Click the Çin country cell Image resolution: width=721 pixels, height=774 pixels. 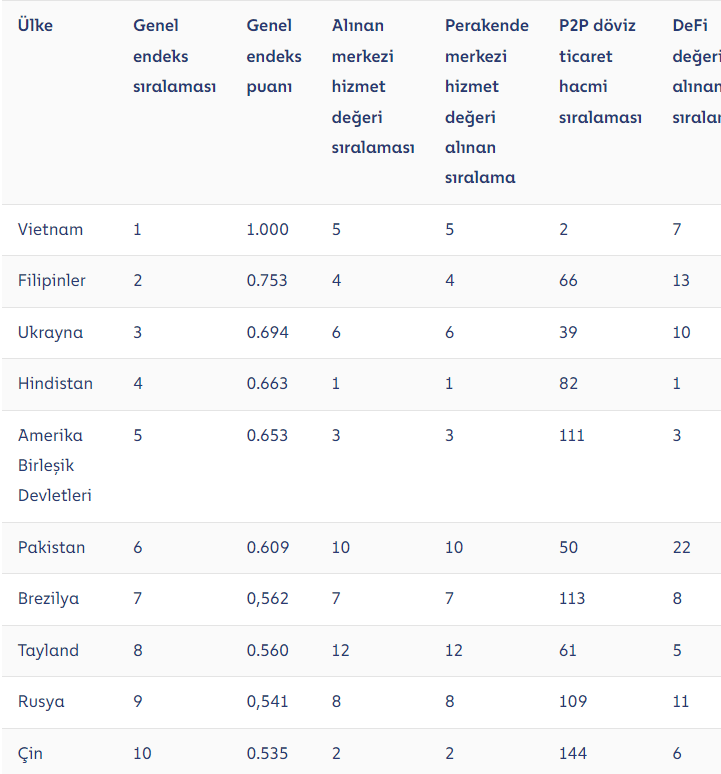30,753
